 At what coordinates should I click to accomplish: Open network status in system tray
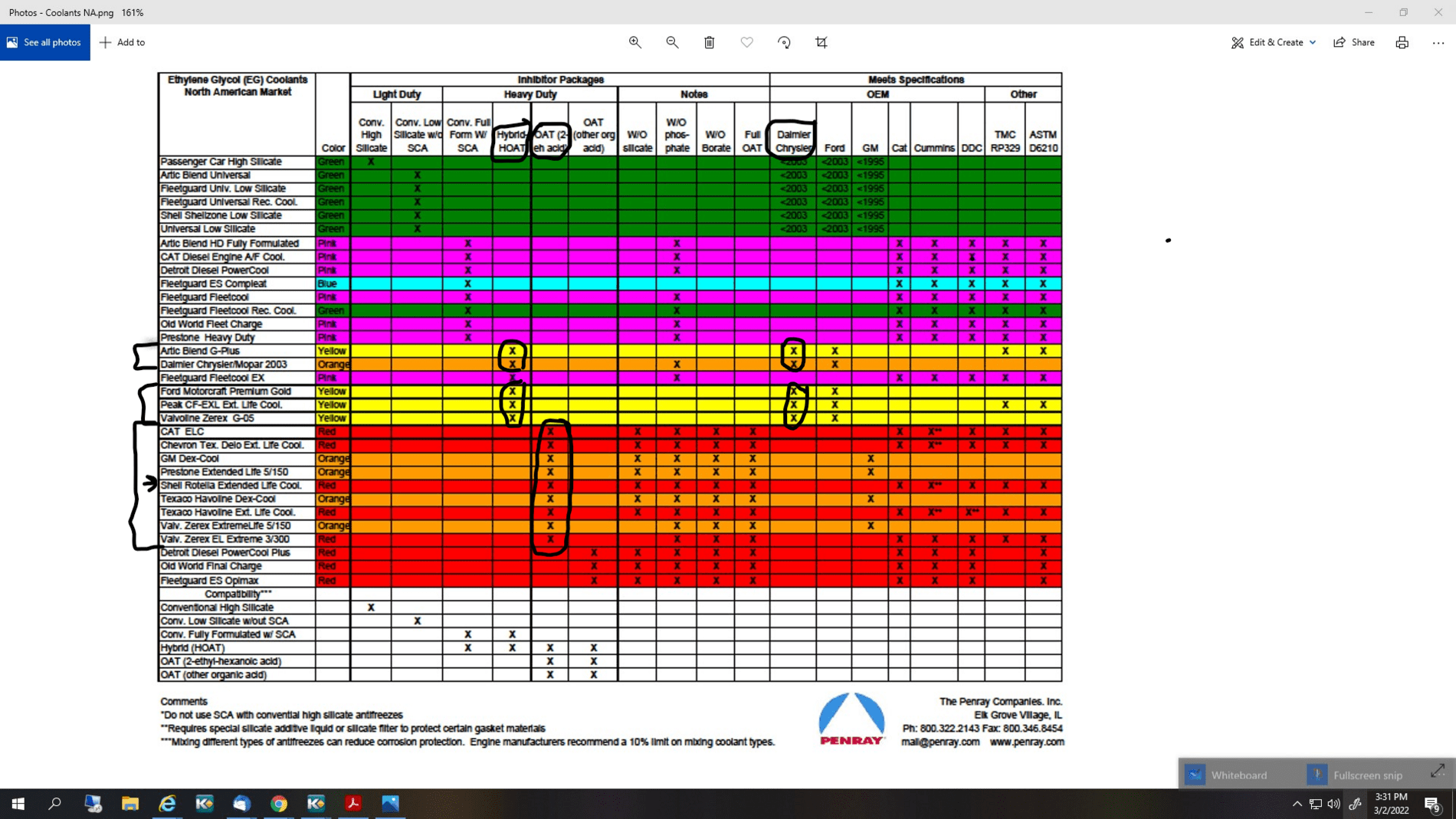tap(1315, 804)
